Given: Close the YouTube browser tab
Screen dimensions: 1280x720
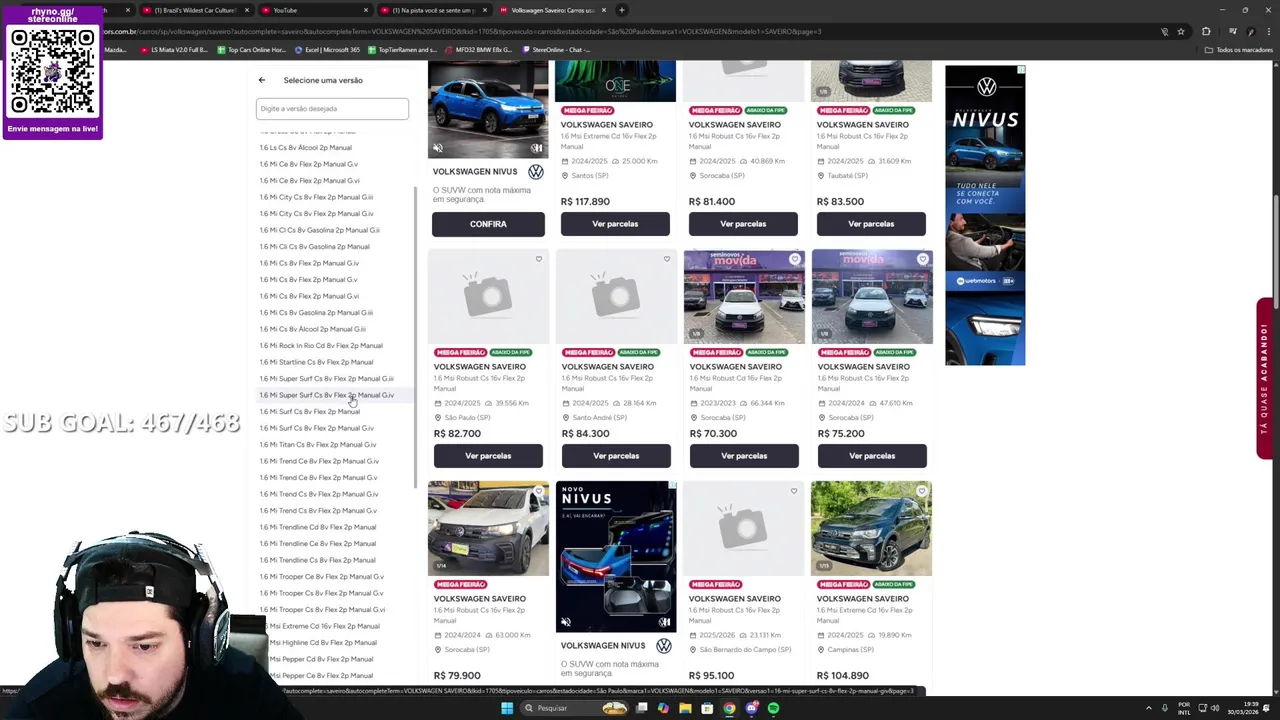Looking at the screenshot, I should [366, 10].
